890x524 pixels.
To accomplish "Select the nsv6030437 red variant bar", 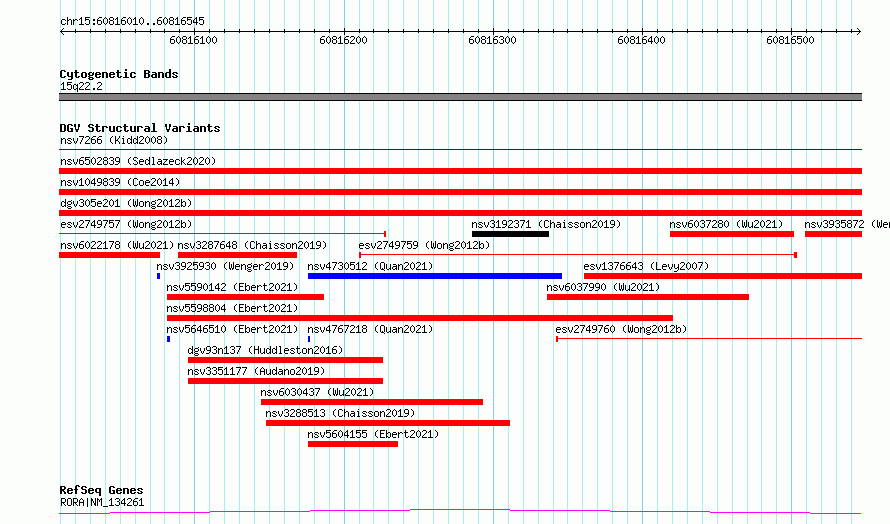I will 372,402.
